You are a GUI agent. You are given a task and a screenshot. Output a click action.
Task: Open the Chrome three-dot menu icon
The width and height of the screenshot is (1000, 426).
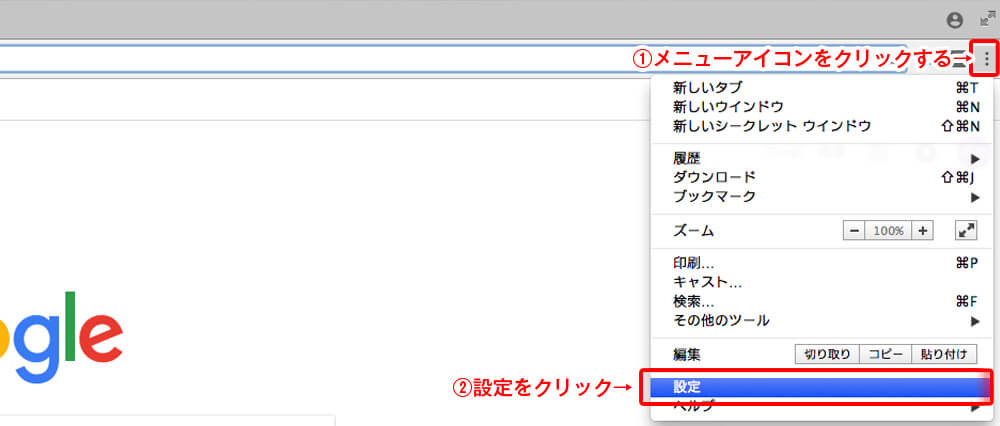[x=986, y=59]
